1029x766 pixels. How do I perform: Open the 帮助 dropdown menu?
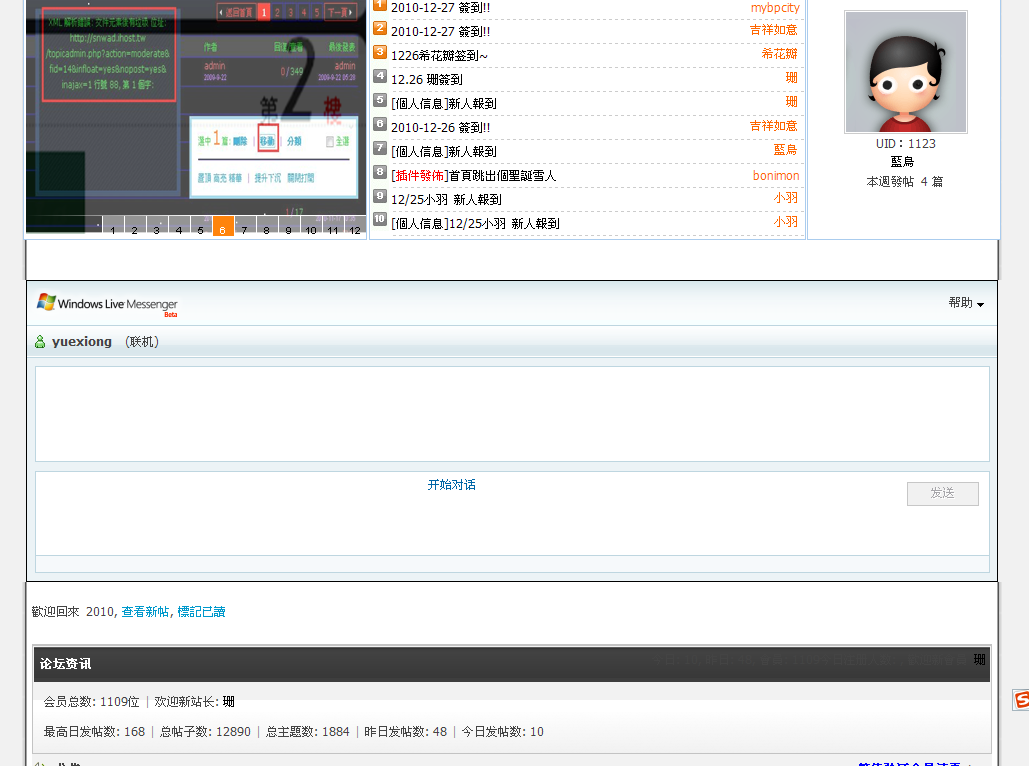[965, 303]
